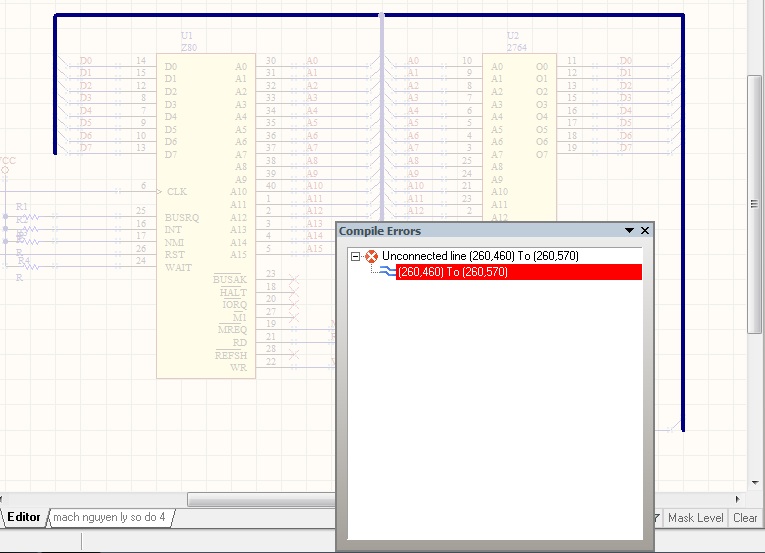Click the WAIT pin label
Viewport: 765px width, 553px height.
[x=179, y=267]
